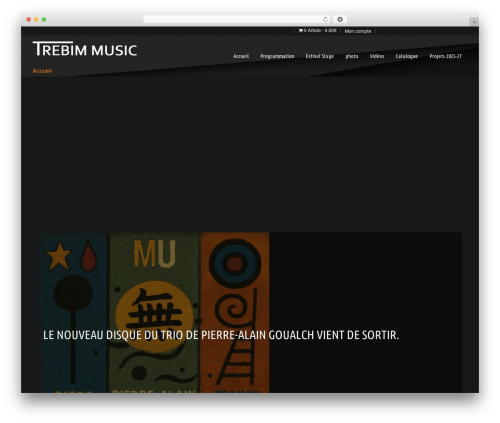The image size is (500, 423).
Task: Click the download icon in browser toolbar
Action: [340, 19]
